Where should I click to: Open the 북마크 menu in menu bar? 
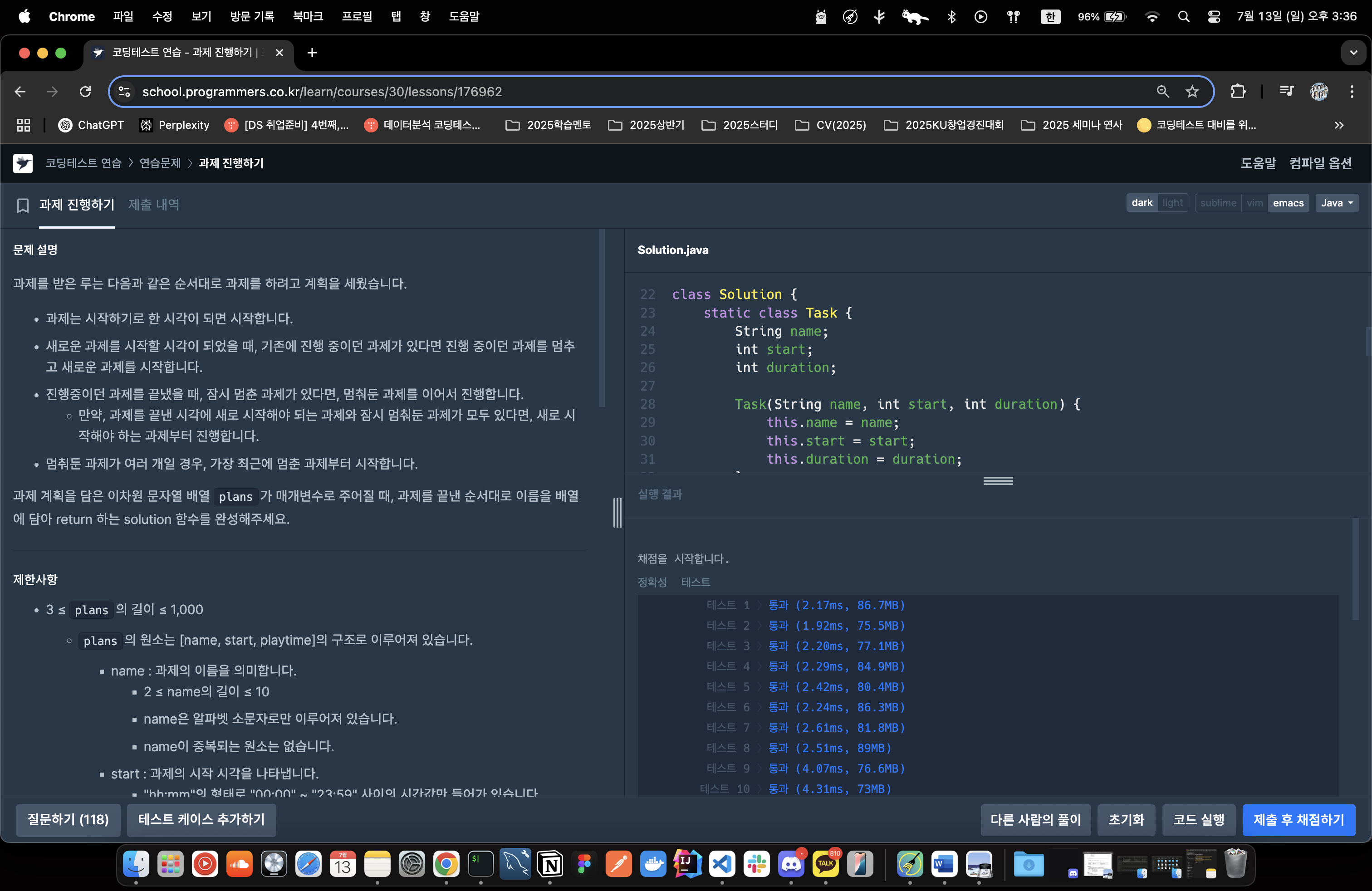click(308, 17)
